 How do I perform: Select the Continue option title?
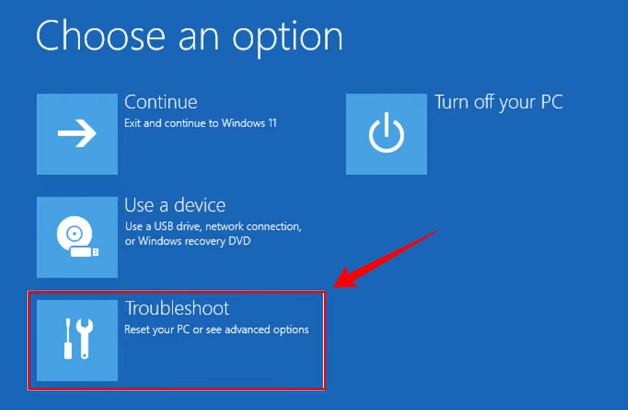pyautogui.click(x=161, y=102)
